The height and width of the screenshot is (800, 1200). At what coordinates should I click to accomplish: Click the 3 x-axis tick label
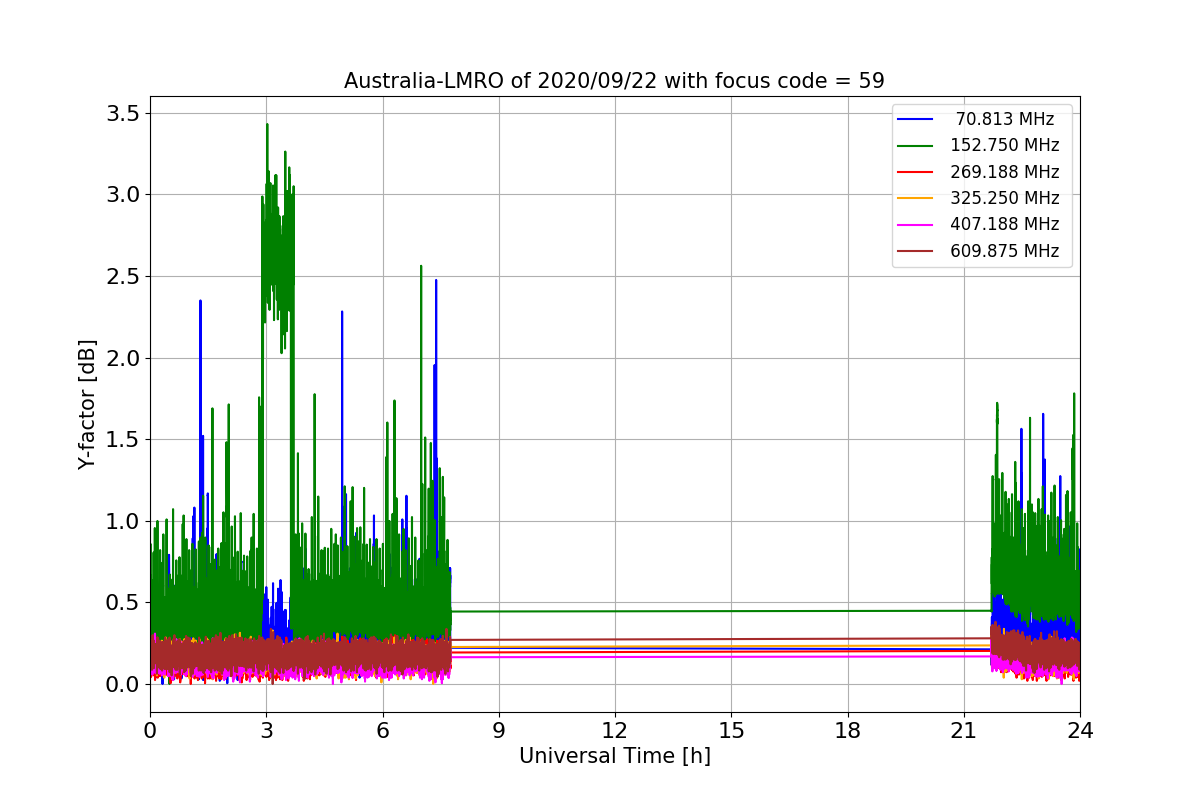266,731
